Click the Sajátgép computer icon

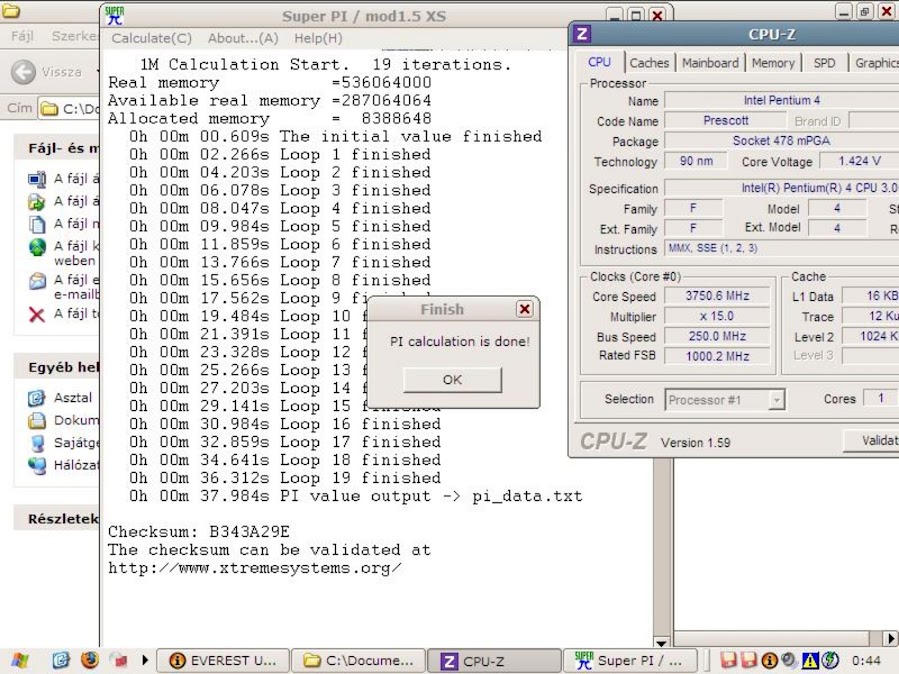click(37, 443)
